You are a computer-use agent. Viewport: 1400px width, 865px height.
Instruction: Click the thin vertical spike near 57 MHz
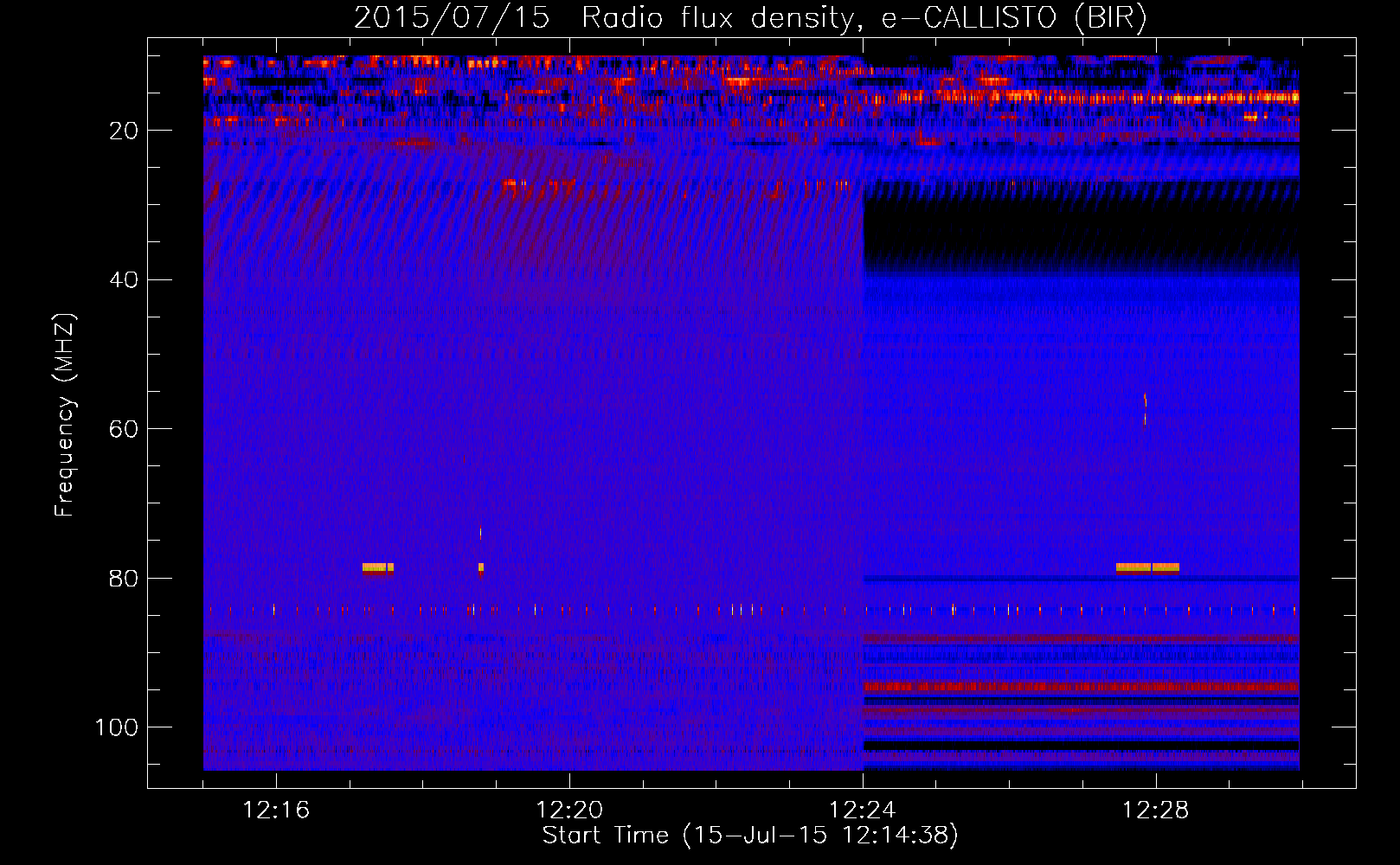coord(1145,408)
